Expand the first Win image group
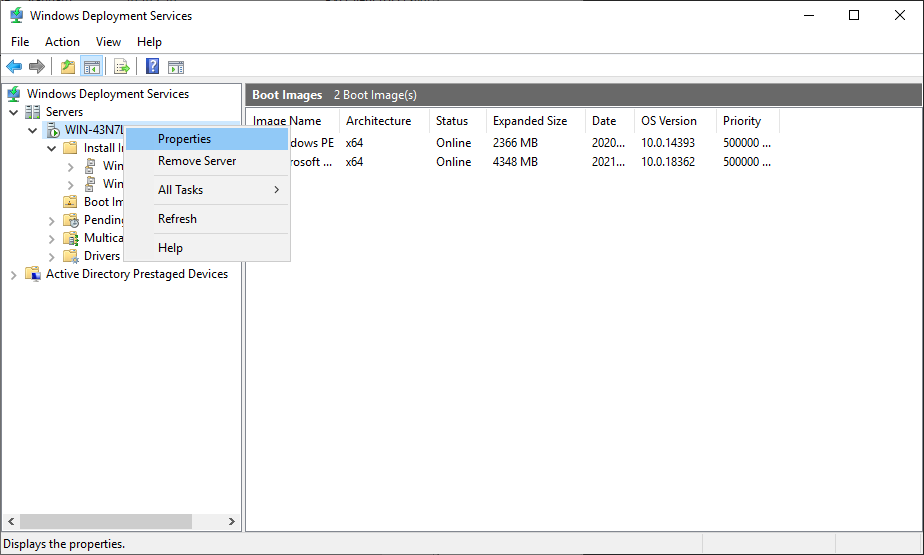 [x=71, y=167]
